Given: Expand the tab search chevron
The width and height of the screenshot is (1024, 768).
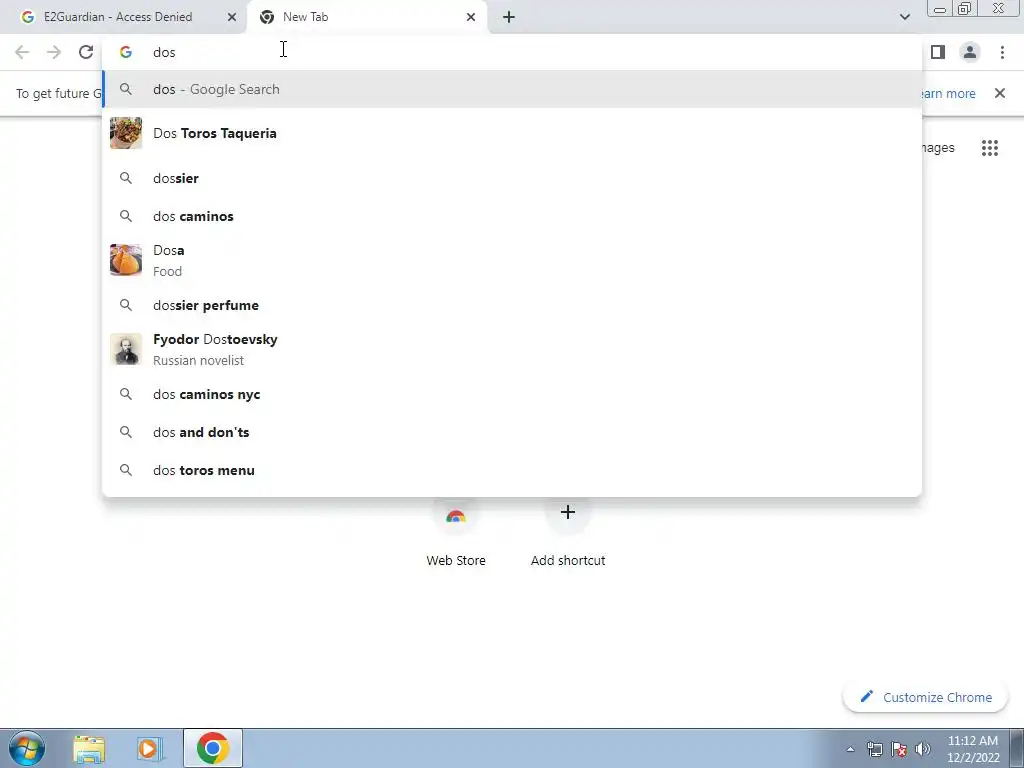Looking at the screenshot, I should (x=904, y=17).
